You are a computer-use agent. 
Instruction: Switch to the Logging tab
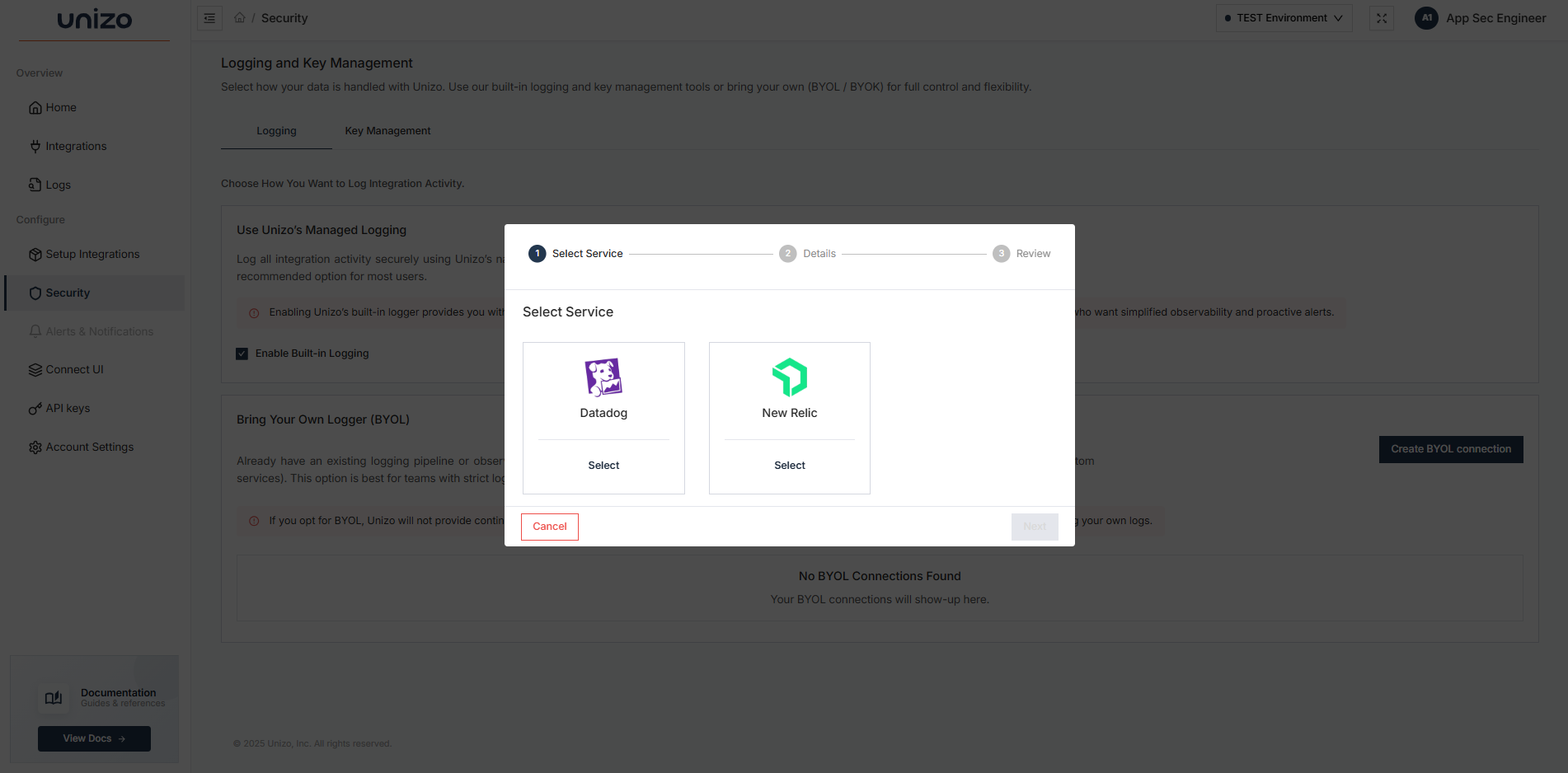point(275,130)
